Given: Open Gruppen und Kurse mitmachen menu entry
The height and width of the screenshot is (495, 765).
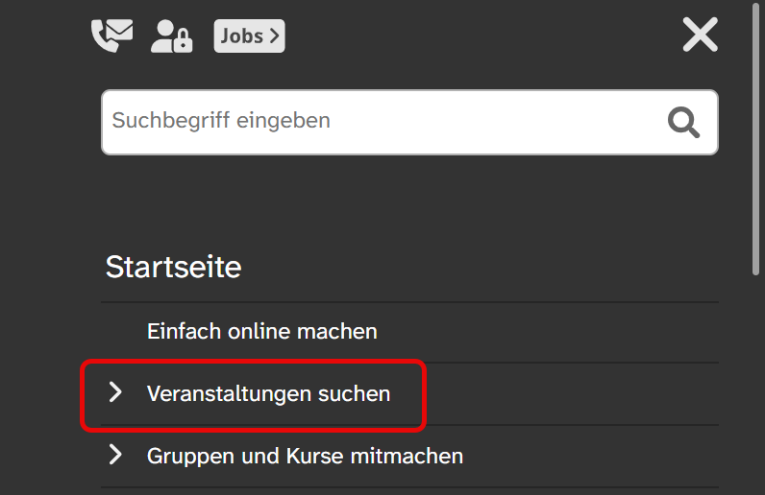Looking at the screenshot, I should [305, 456].
